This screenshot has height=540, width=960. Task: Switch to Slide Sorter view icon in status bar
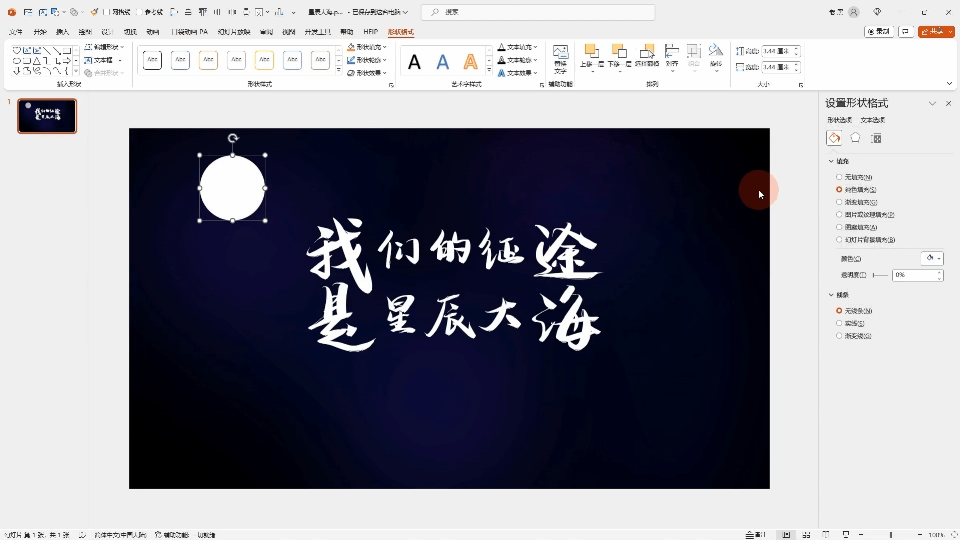806,534
